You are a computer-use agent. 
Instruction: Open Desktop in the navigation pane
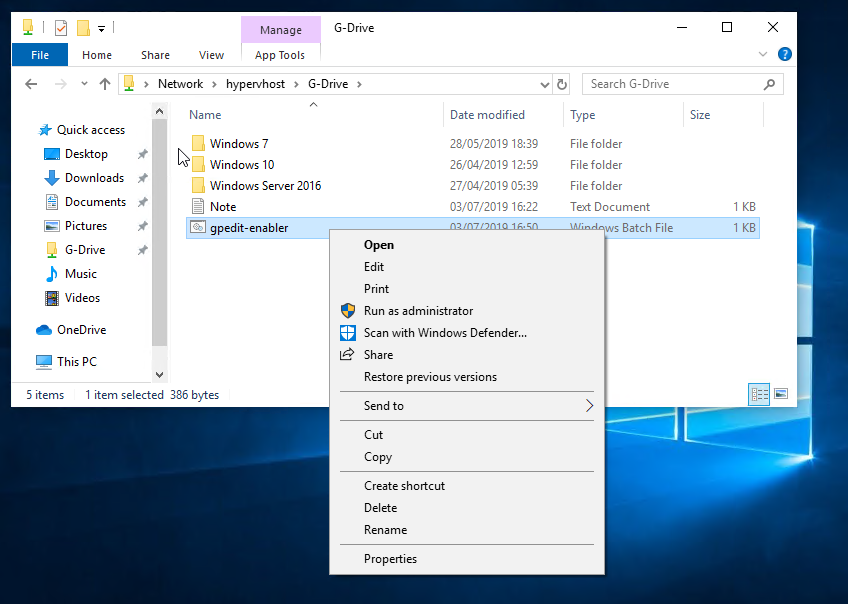[x=86, y=154]
